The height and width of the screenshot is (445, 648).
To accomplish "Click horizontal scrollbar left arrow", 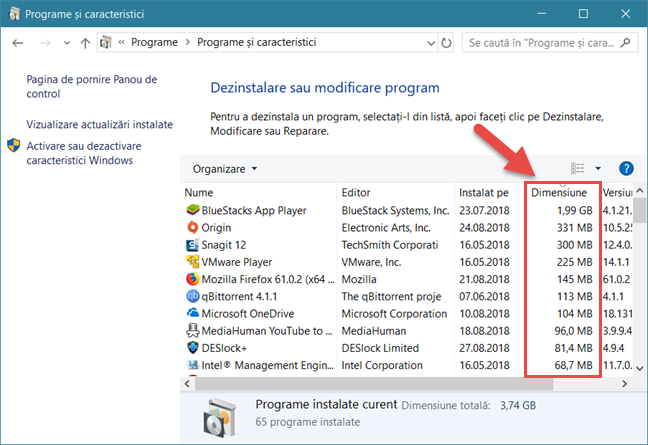I will coord(187,384).
